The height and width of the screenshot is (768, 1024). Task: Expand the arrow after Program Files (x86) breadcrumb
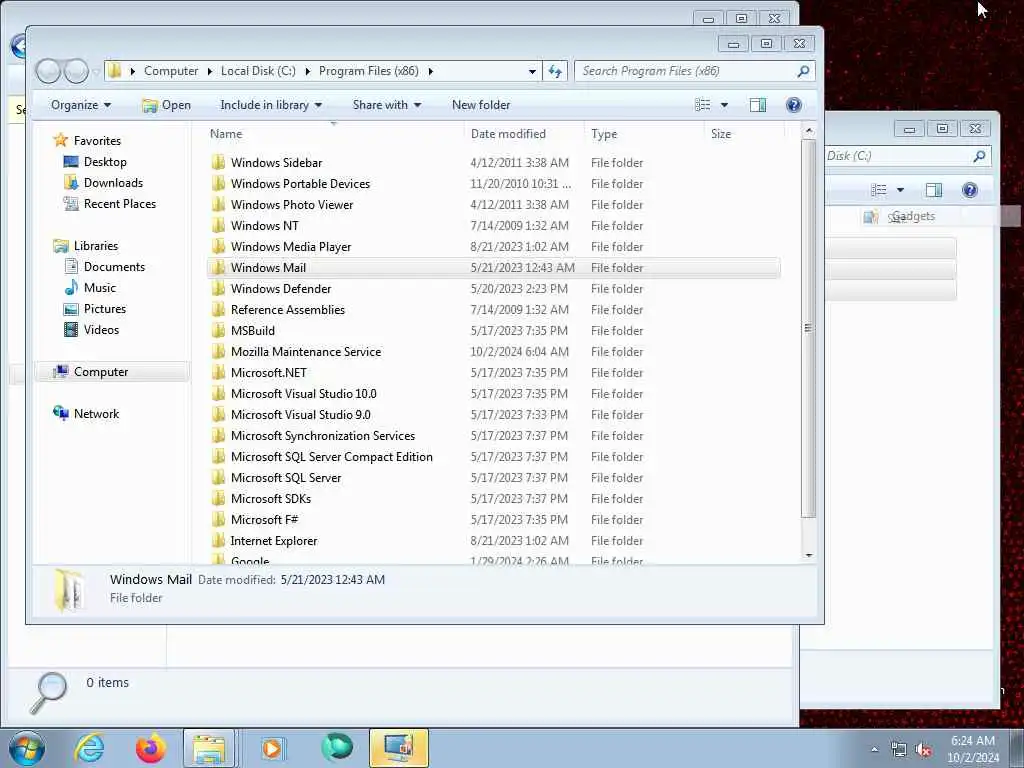[x=430, y=71]
